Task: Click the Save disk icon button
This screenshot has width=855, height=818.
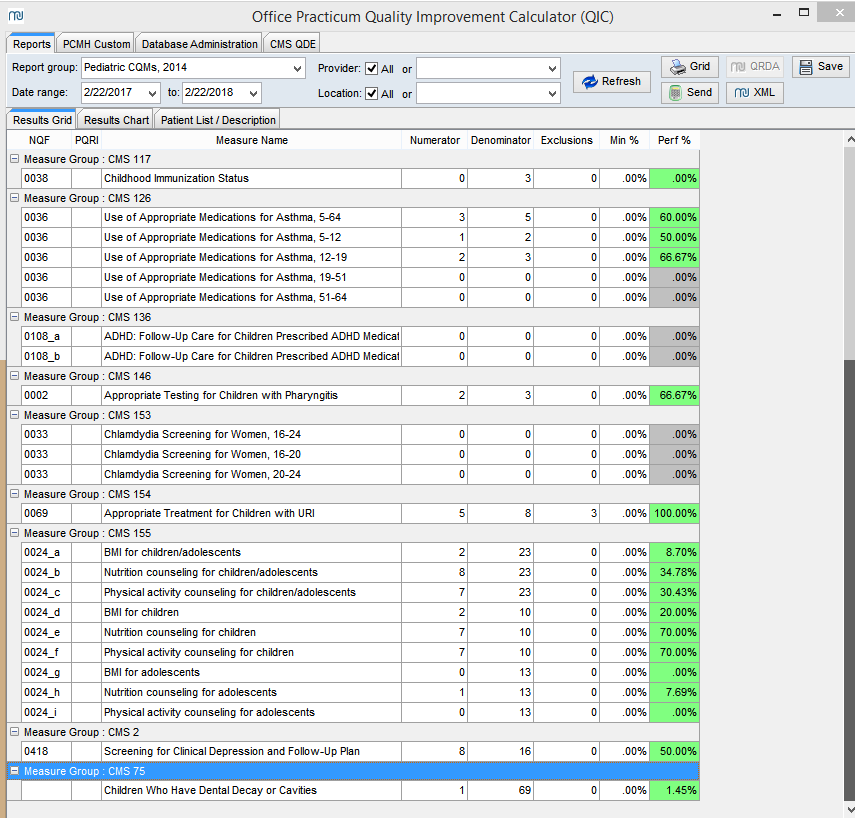Action: (x=806, y=67)
